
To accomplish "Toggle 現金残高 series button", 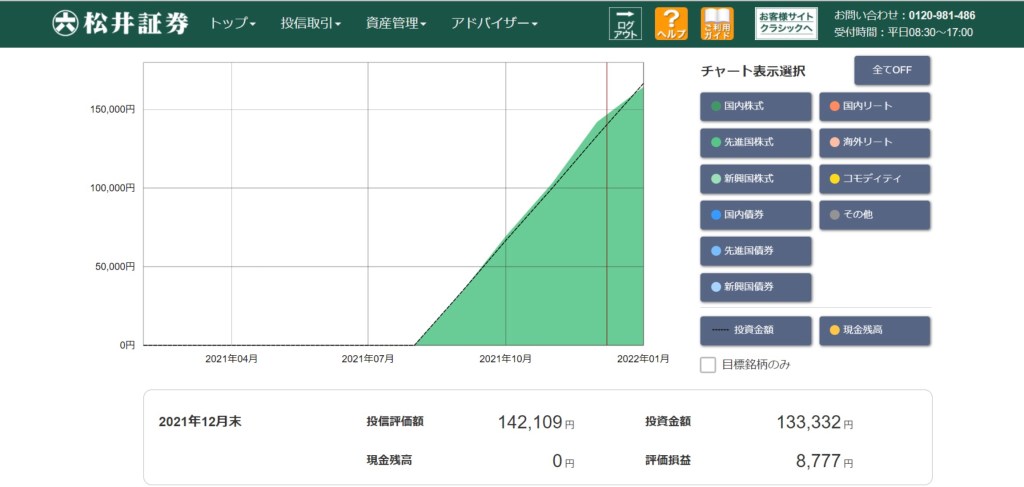I will tap(874, 330).
